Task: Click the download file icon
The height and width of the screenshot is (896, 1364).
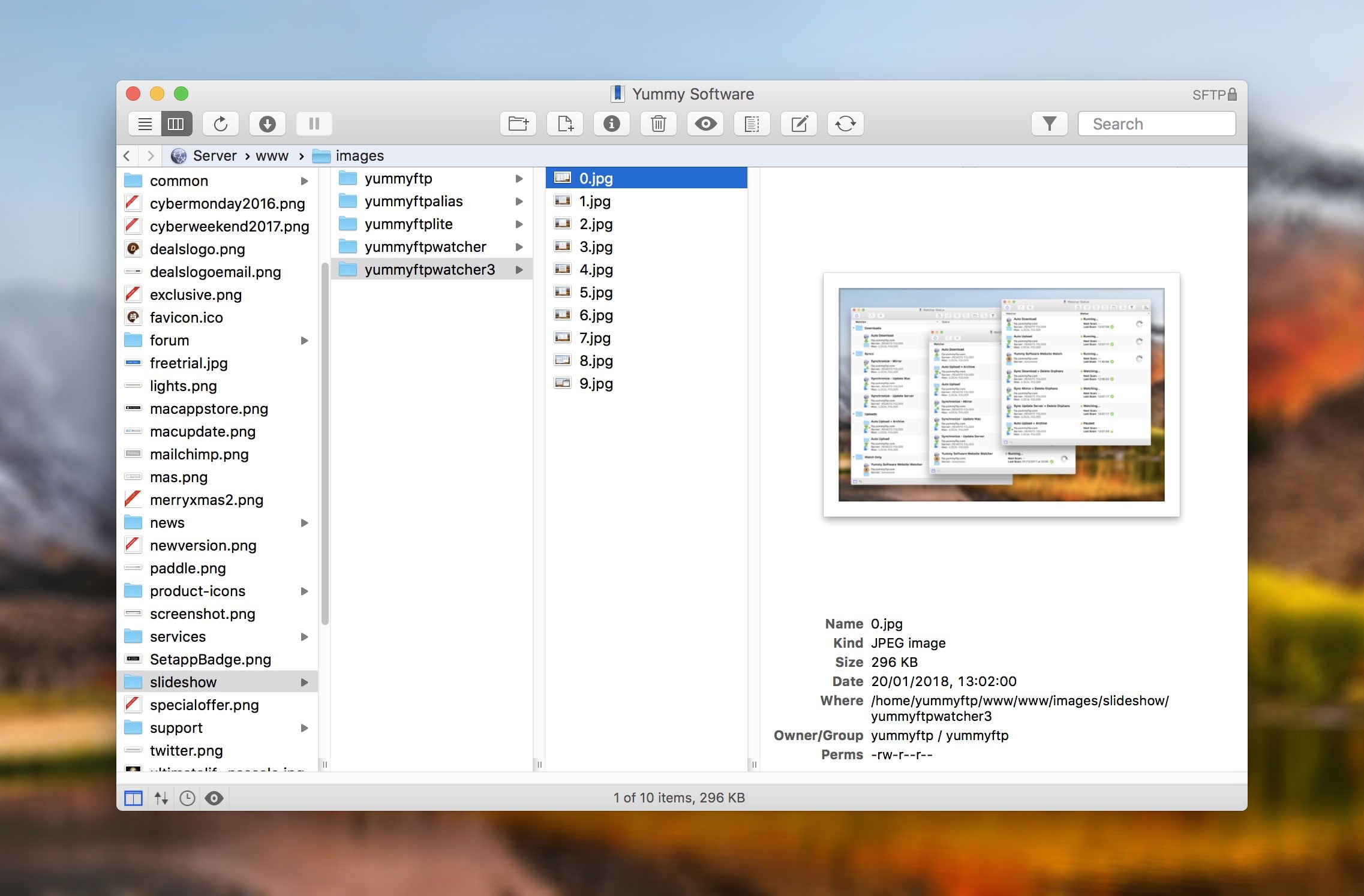Action: click(266, 123)
